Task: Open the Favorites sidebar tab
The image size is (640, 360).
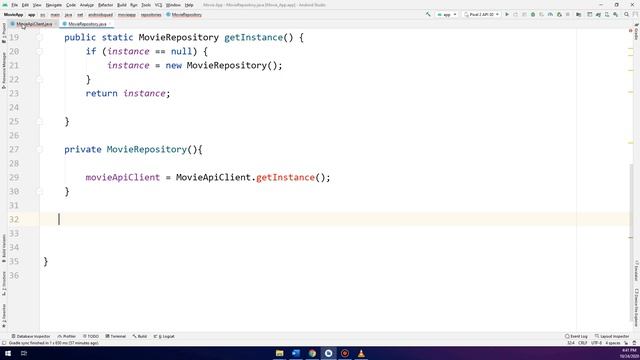Action: (4, 316)
